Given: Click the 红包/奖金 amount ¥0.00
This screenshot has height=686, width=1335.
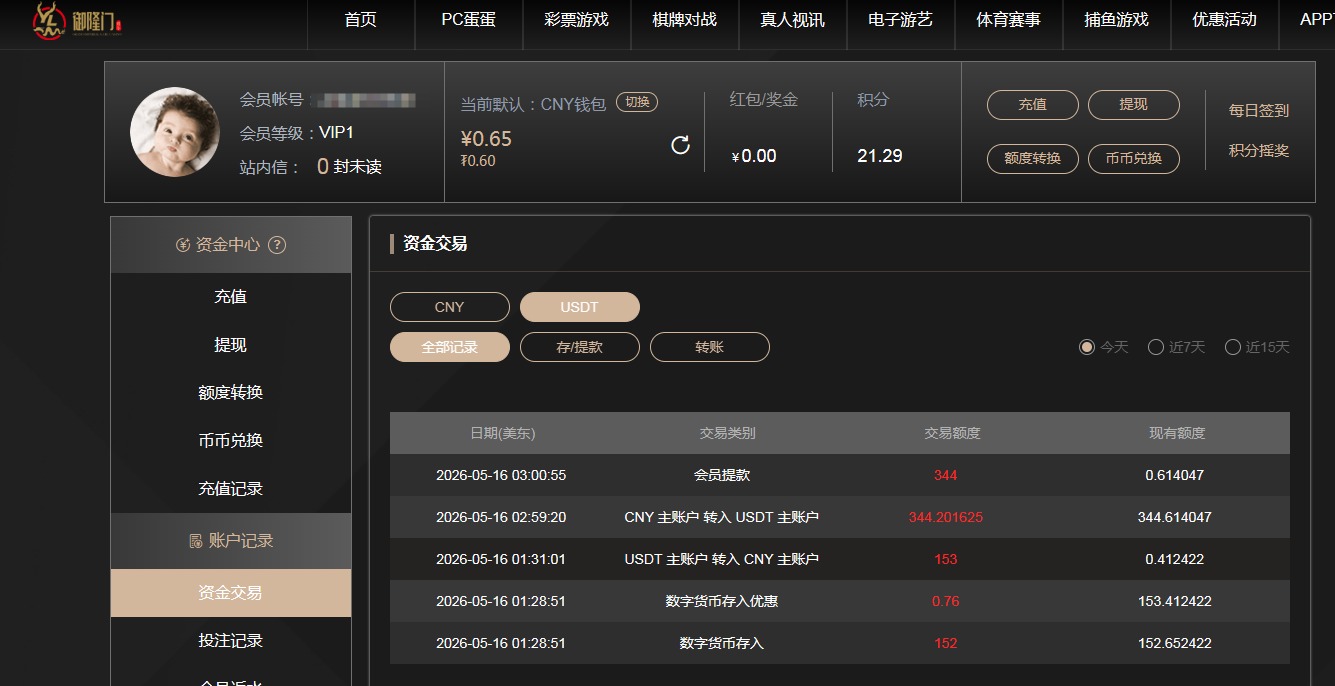Looking at the screenshot, I should [754, 156].
